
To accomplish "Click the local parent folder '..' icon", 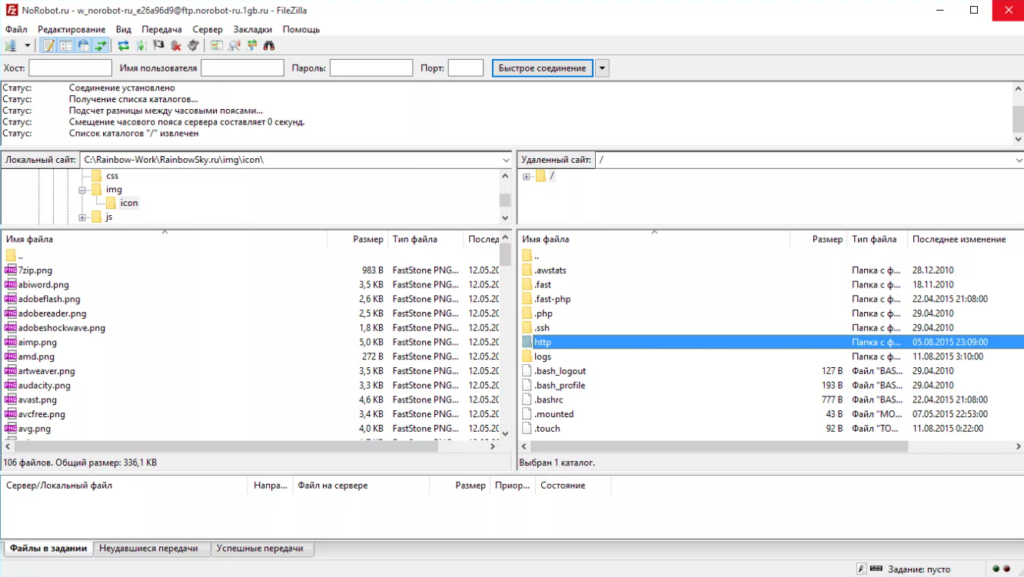I will coord(10,255).
